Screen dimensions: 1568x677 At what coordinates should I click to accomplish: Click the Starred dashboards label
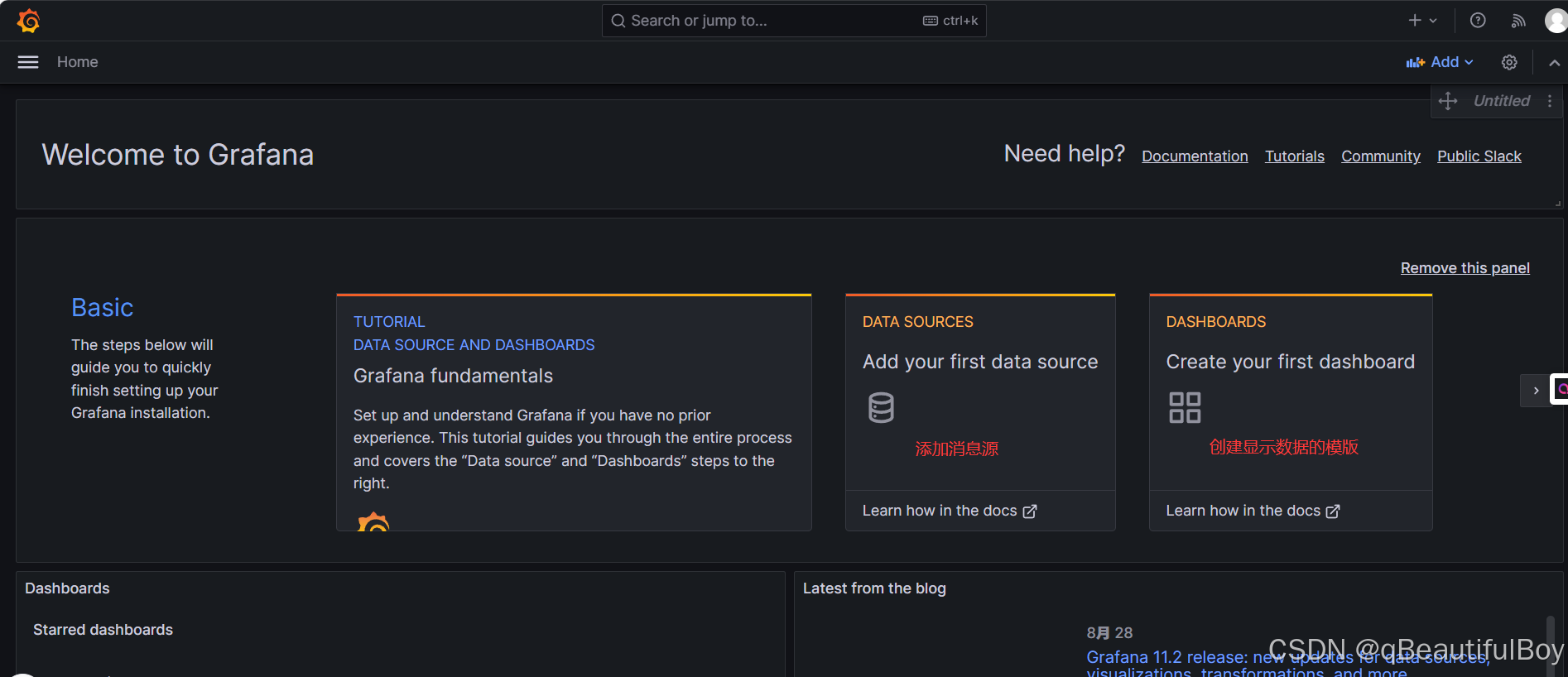click(x=103, y=630)
